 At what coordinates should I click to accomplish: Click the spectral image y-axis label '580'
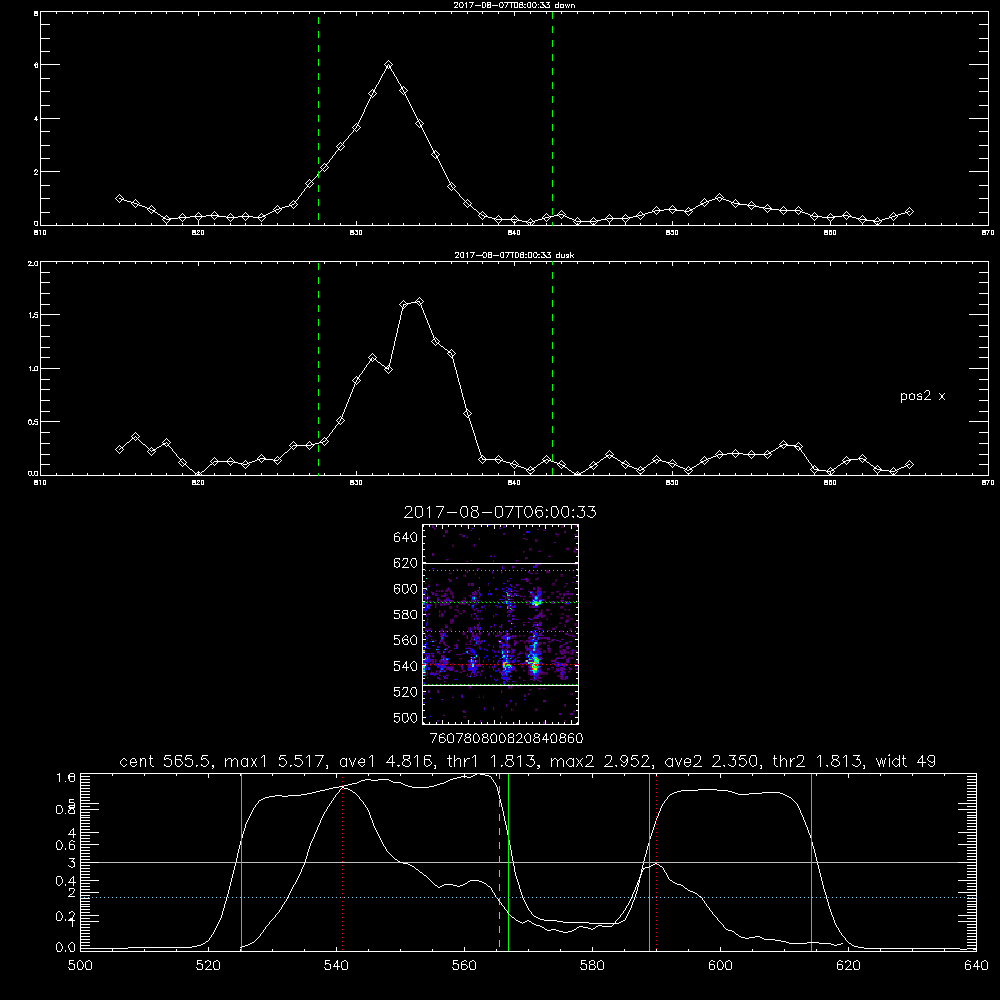[x=405, y=615]
